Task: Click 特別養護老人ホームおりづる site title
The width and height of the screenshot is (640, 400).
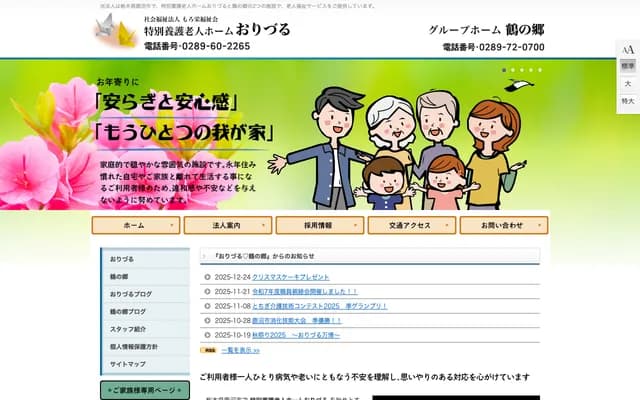Action: pyautogui.click(x=217, y=30)
